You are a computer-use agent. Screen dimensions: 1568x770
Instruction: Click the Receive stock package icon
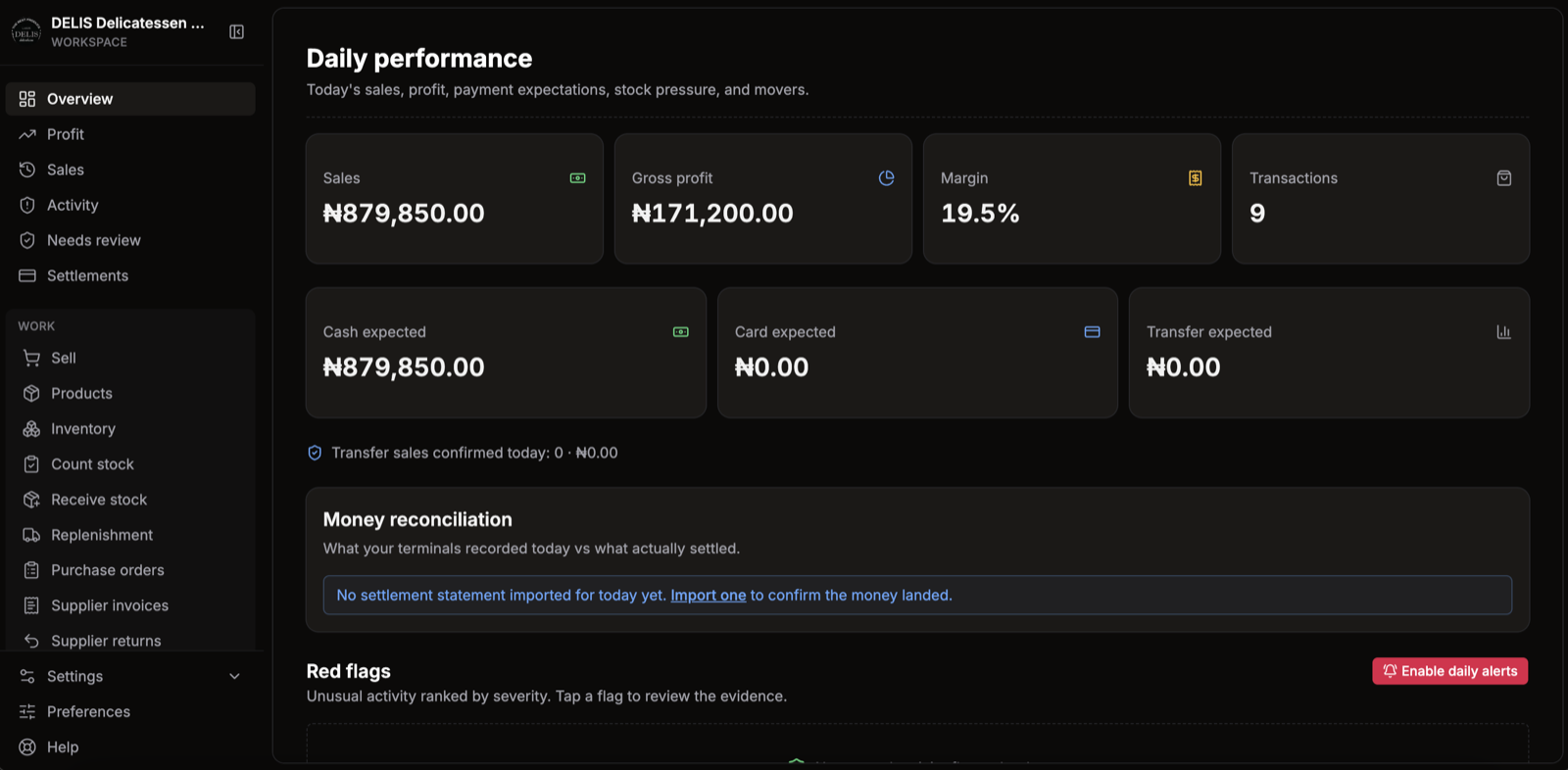pyautogui.click(x=31, y=499)
